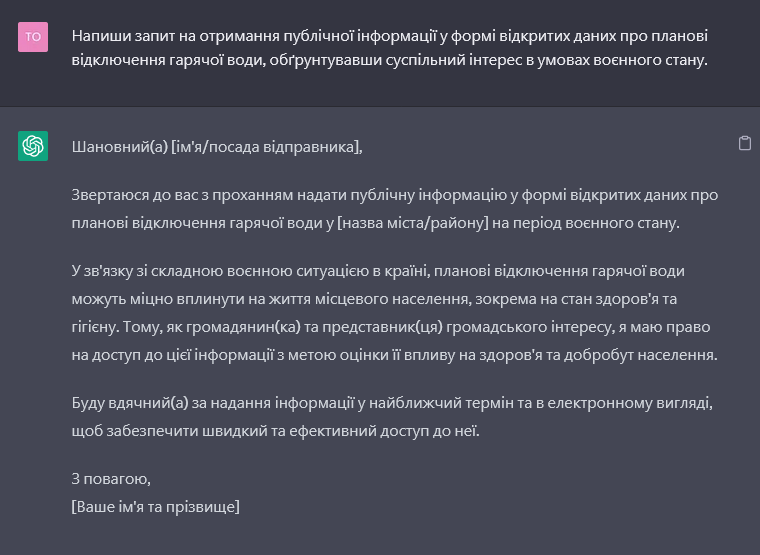Click the pink "TO" user avatar
The image size is (760, 555).
coord(33,37)
